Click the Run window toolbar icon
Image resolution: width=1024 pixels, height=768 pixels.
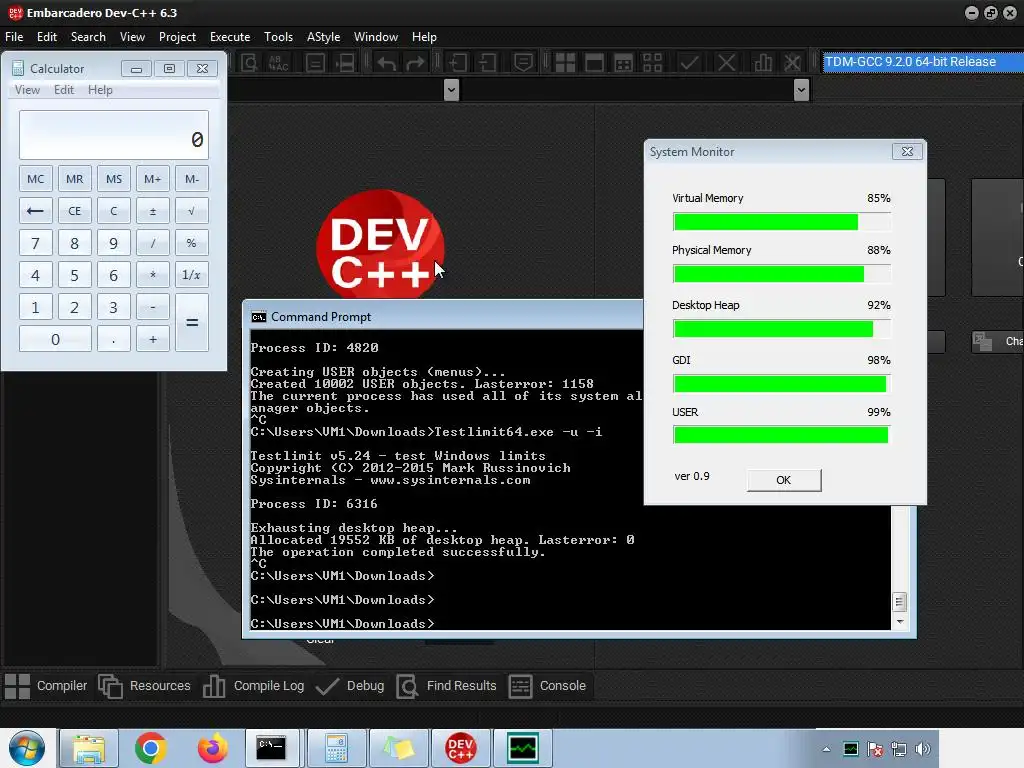(x=594, y=63)
